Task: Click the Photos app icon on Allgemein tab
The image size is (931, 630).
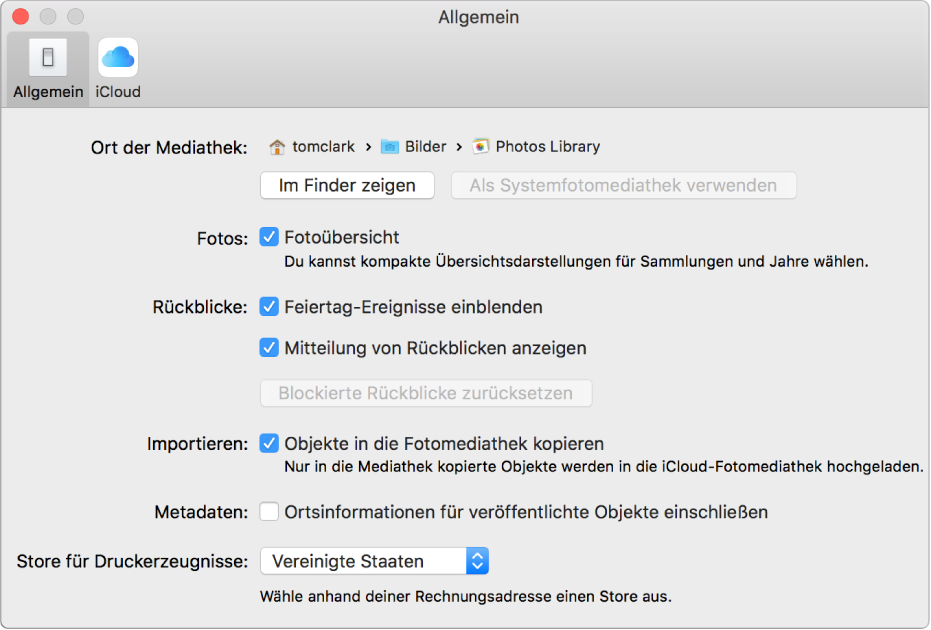Action: 47,58
